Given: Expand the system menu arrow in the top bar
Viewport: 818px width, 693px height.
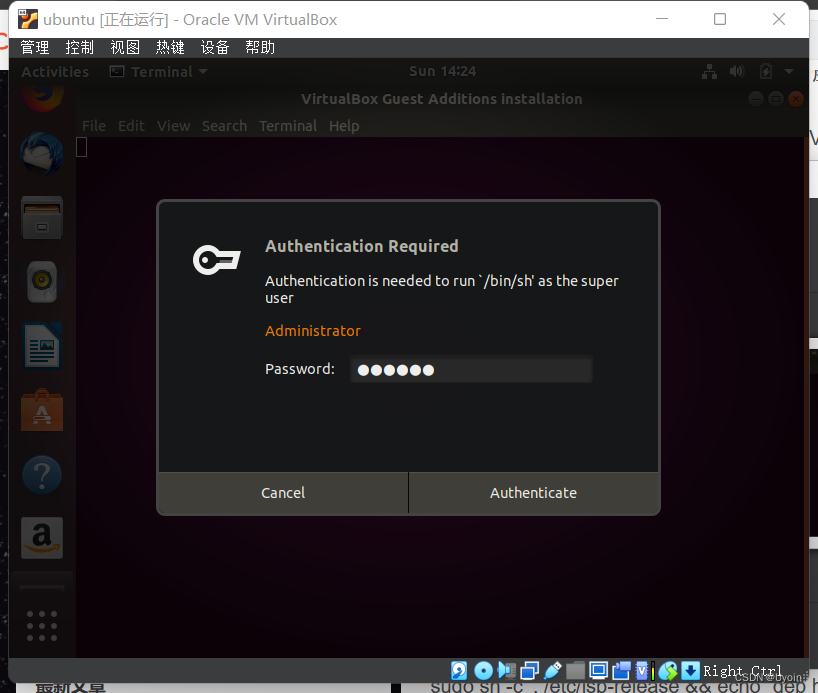Looking at the screenshot, I should point(789,71).
